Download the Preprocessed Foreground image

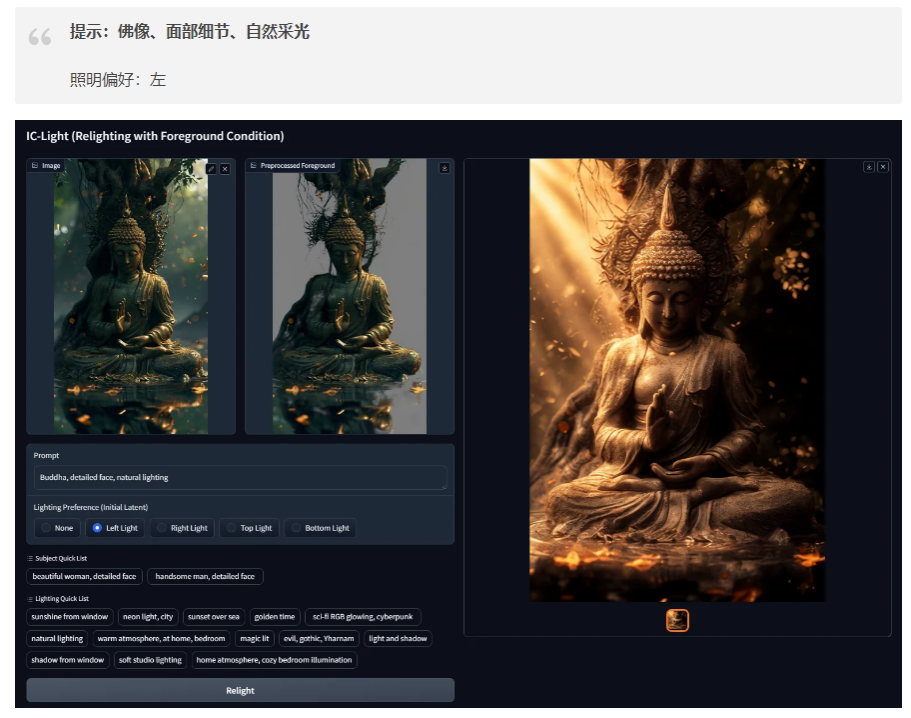coord(444,168)
